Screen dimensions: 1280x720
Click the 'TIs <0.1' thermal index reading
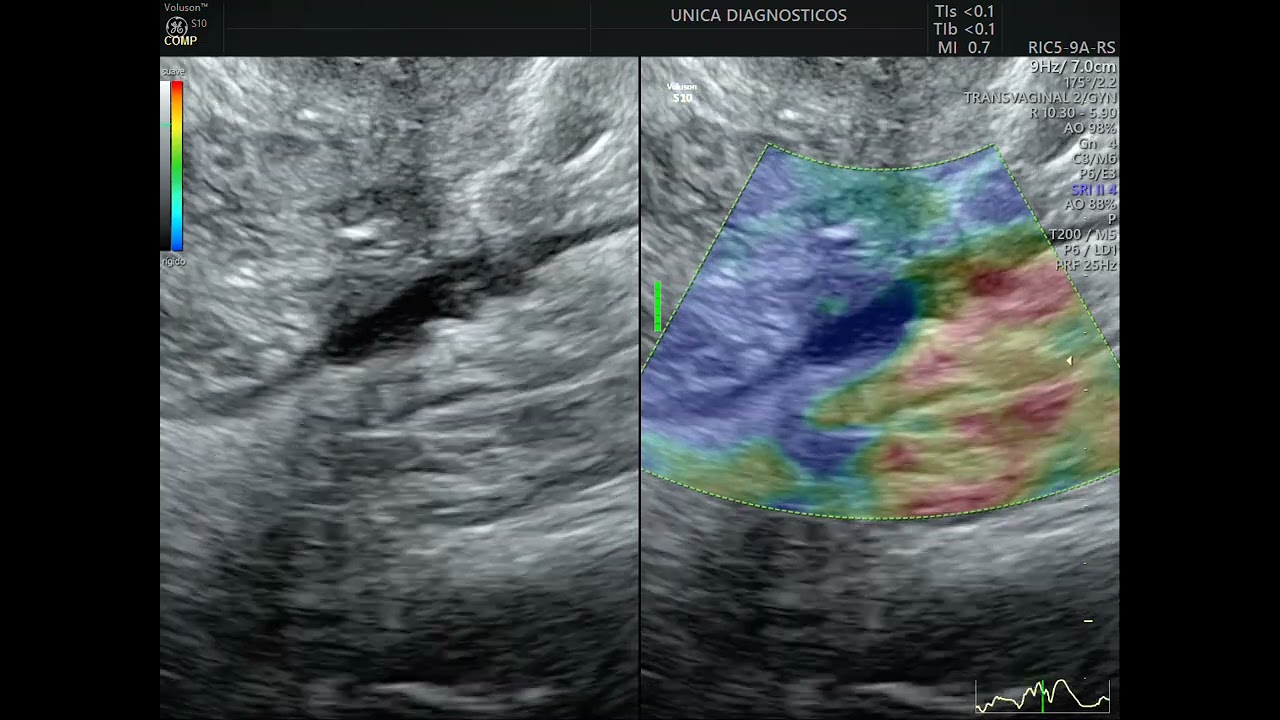tap(964, 12)
